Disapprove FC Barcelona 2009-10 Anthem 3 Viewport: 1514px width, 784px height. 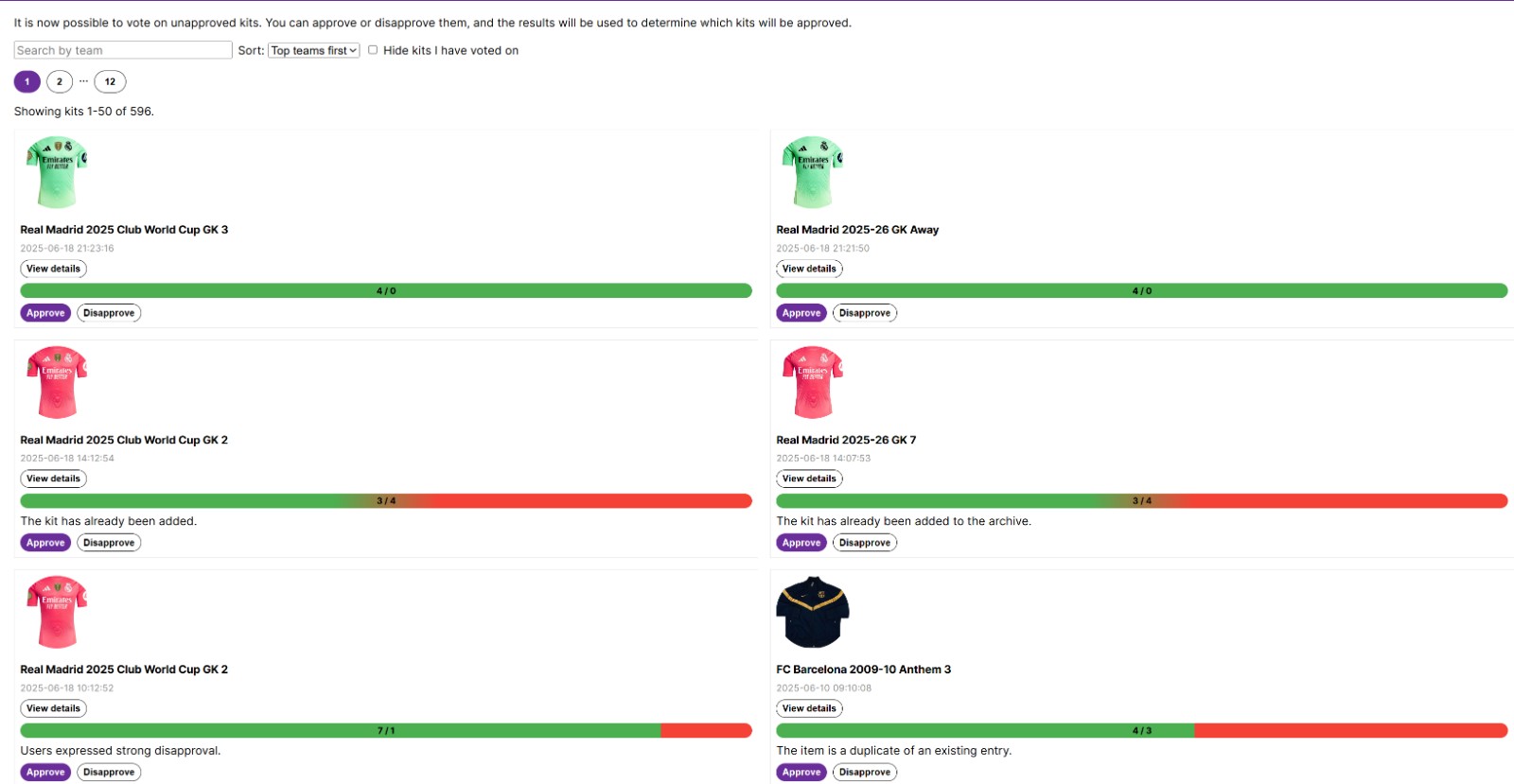coord(865,773)
